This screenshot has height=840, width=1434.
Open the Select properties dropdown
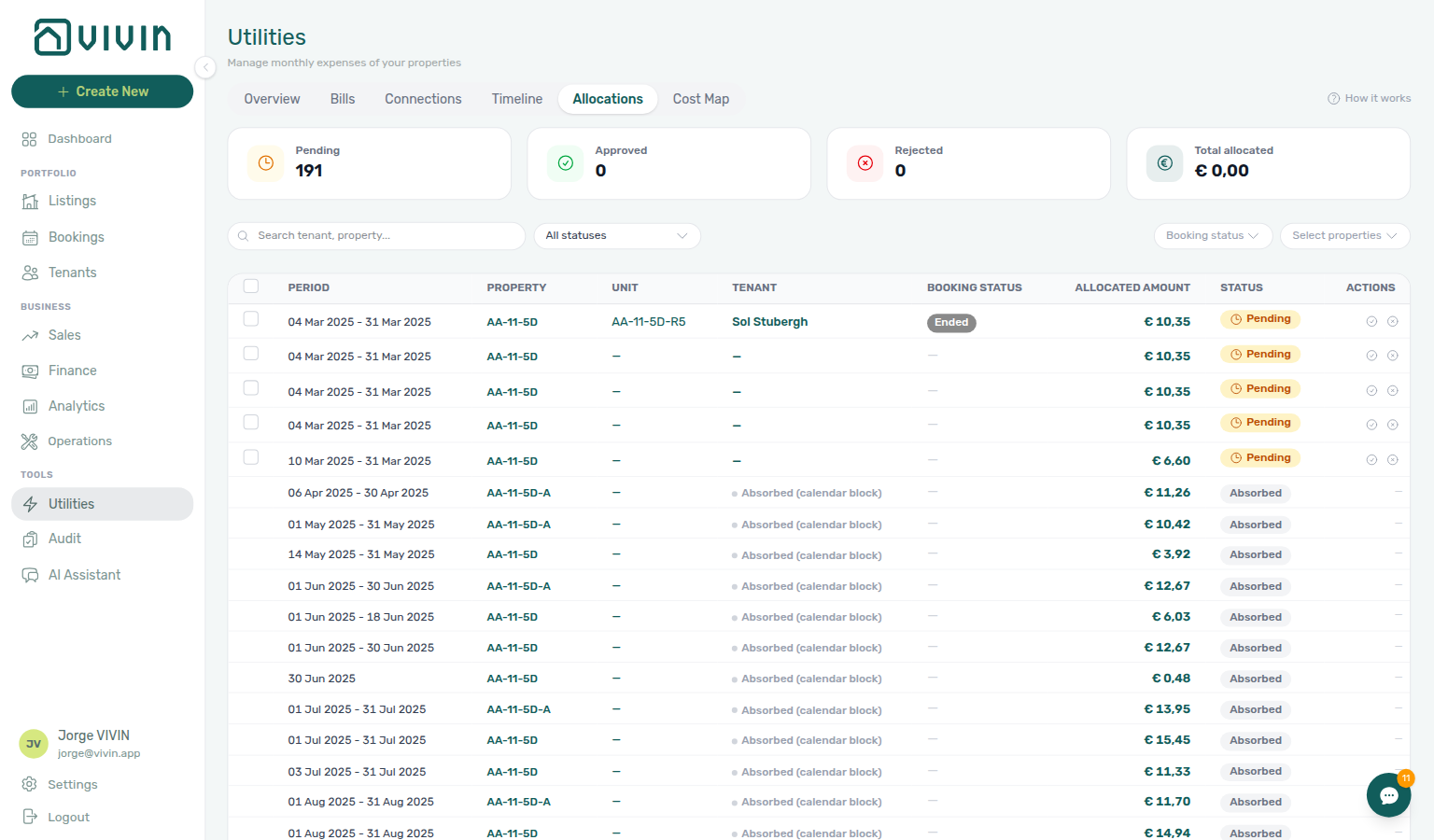point(1344,236)
